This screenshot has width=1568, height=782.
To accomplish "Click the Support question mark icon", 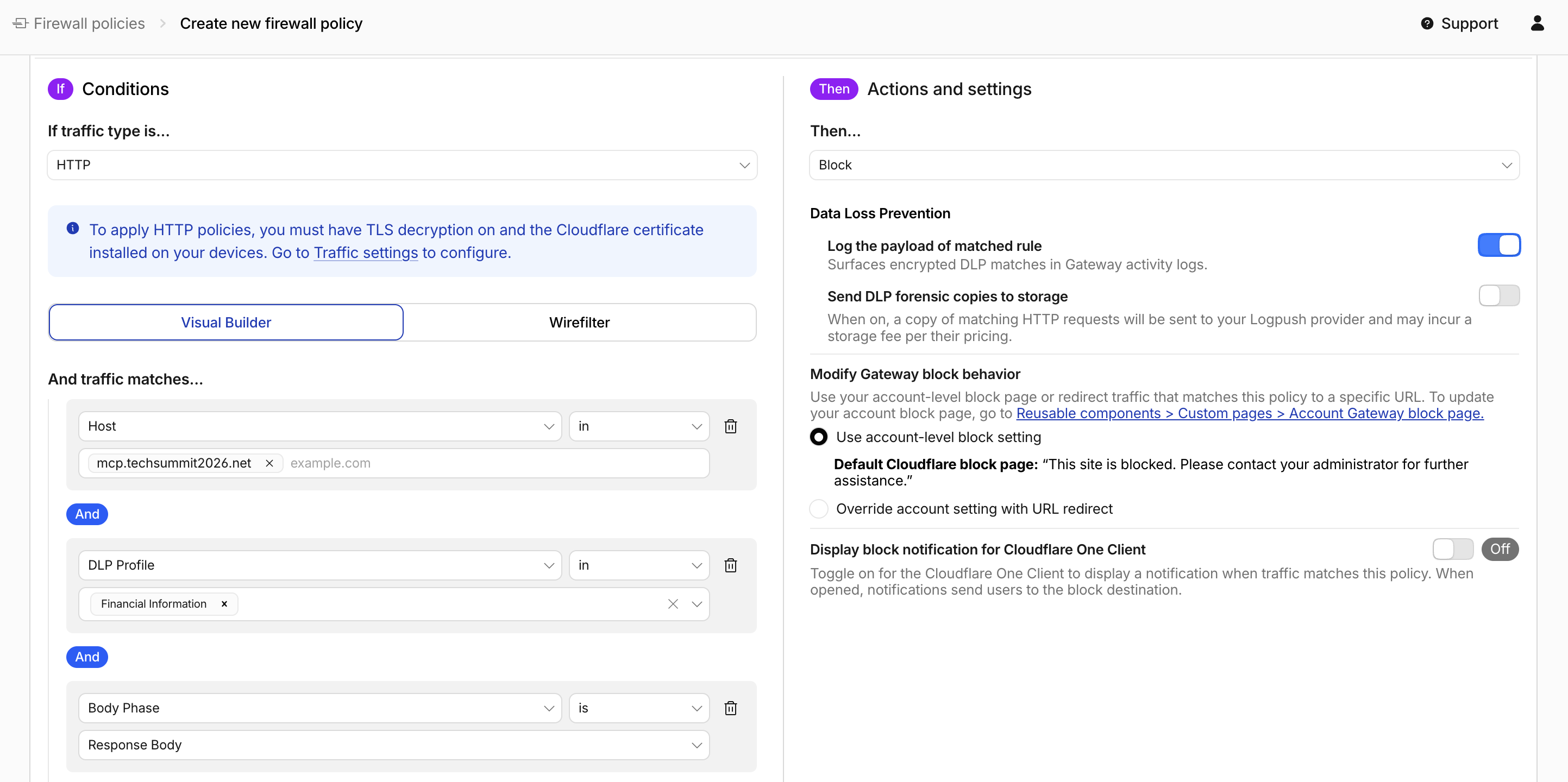I will [x=1427, y=23].
